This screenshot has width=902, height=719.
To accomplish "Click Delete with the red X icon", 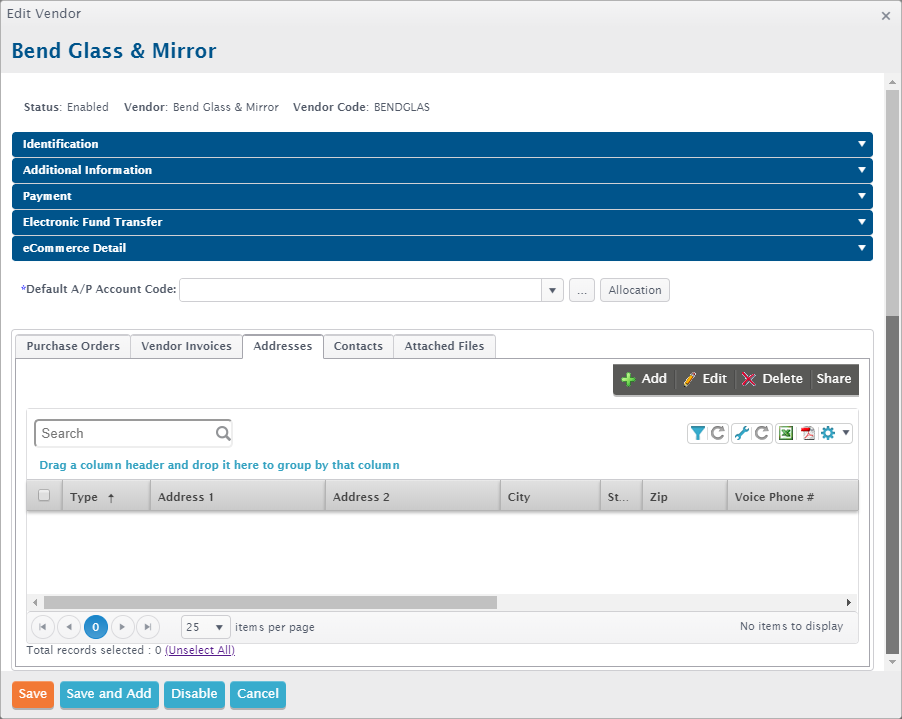I will tap(772, 379).
